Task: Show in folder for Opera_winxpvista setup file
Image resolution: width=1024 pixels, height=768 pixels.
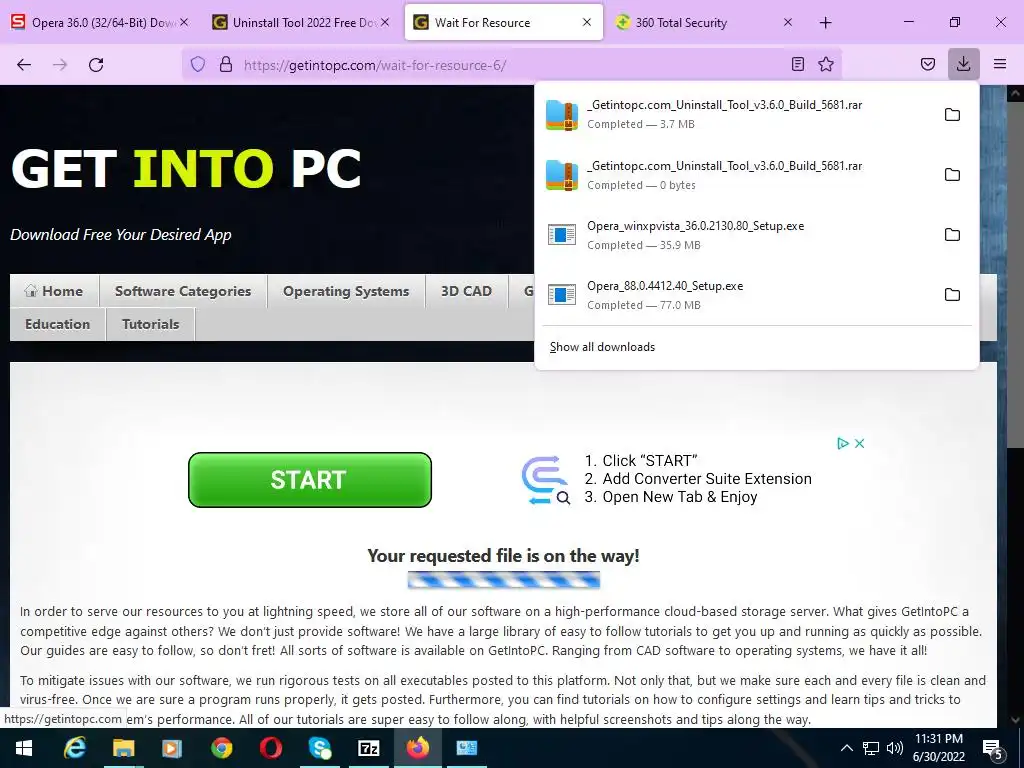Action: coord(952,234)
